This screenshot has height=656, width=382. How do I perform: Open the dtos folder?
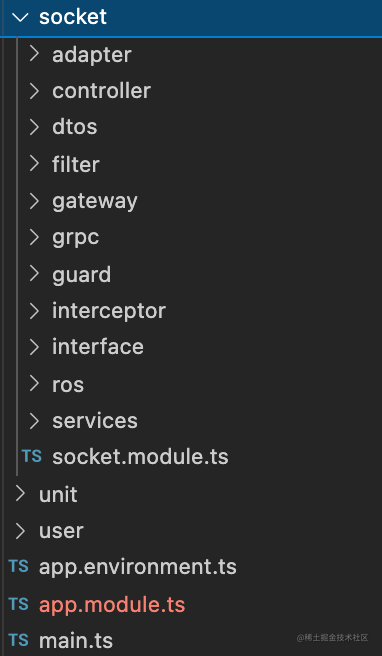click(x=191, y=128)
